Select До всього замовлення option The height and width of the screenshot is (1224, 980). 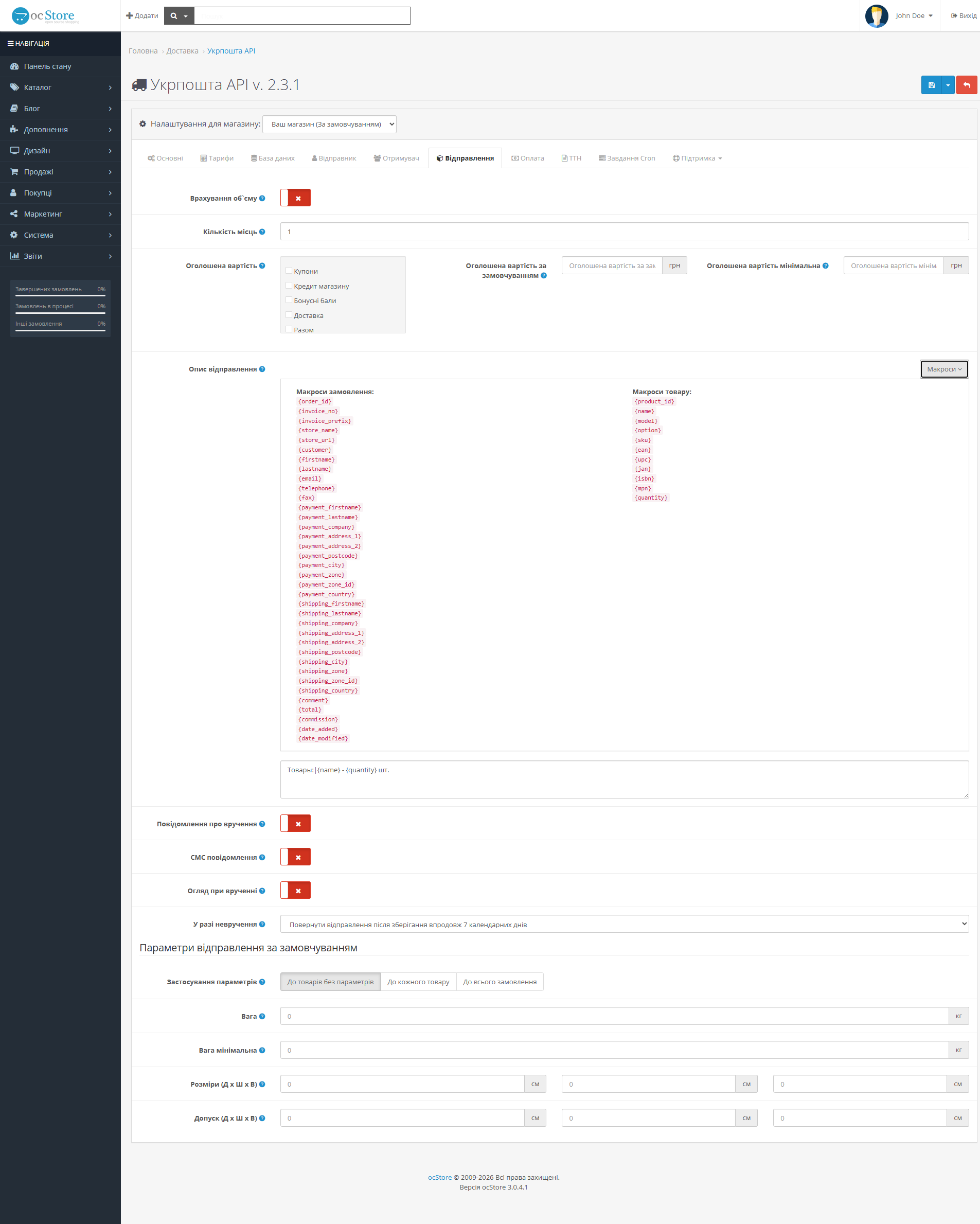500,982
